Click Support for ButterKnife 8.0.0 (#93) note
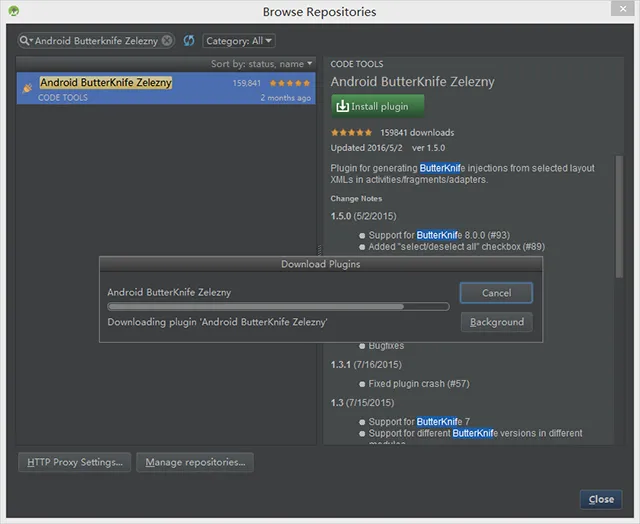The height and width of the screenshot is (524, 640). tap(439, 235)
